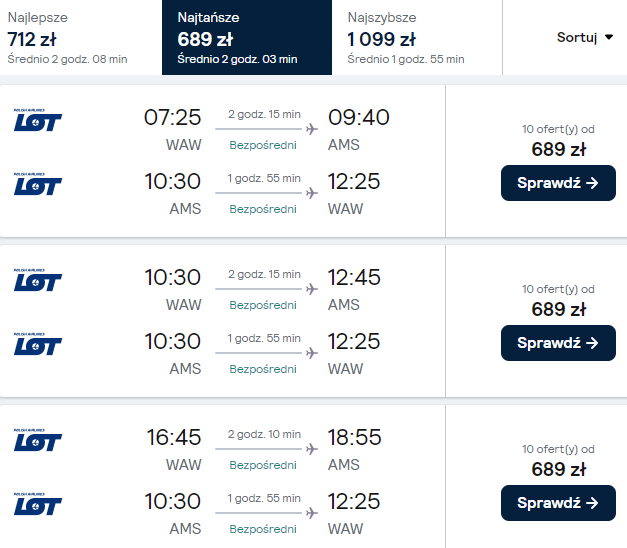627x548 pixels.
Task: Click the 2 godz. 10 min duration label
Action: (264, 434)
